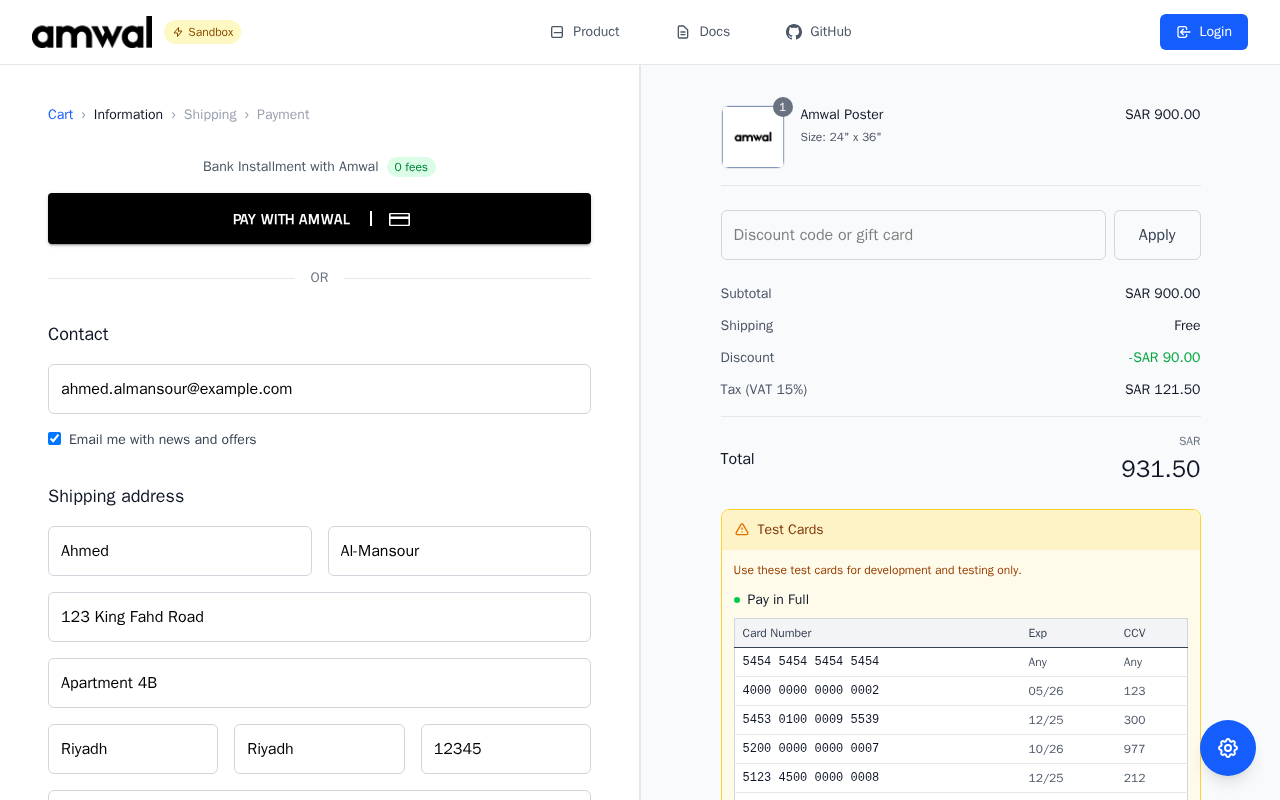The height and width of the screenshot is (800, 1280).
Task: Edit the Apartment 4B field
Action: pos(319,683)
